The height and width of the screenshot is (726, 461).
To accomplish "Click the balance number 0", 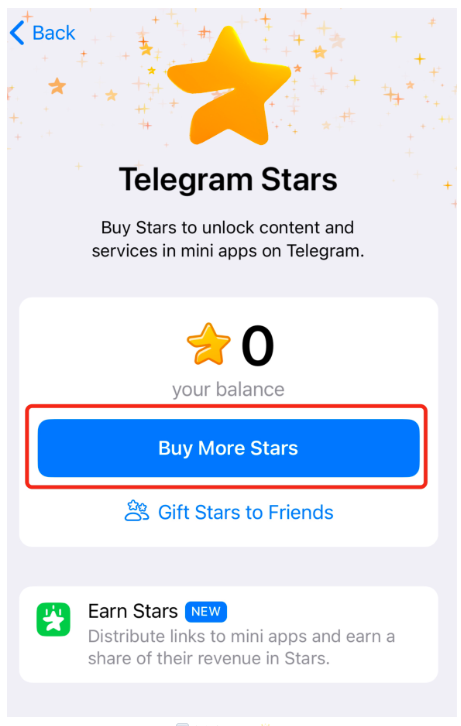I will pyautogui.click(x=258, y=345).
